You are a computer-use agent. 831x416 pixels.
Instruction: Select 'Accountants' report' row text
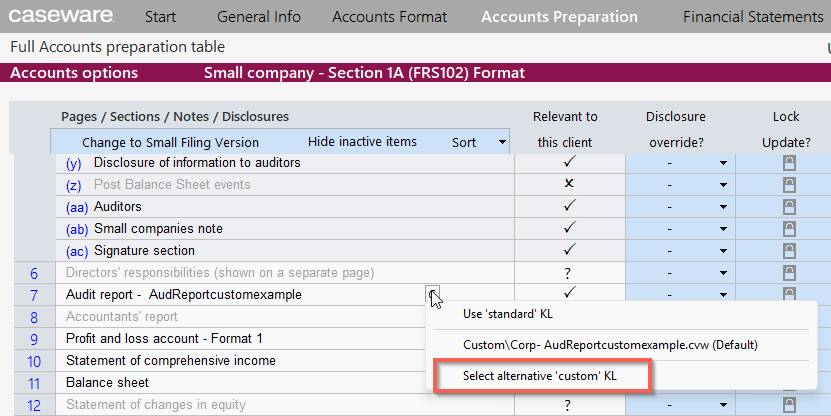[x=122, y=317]
